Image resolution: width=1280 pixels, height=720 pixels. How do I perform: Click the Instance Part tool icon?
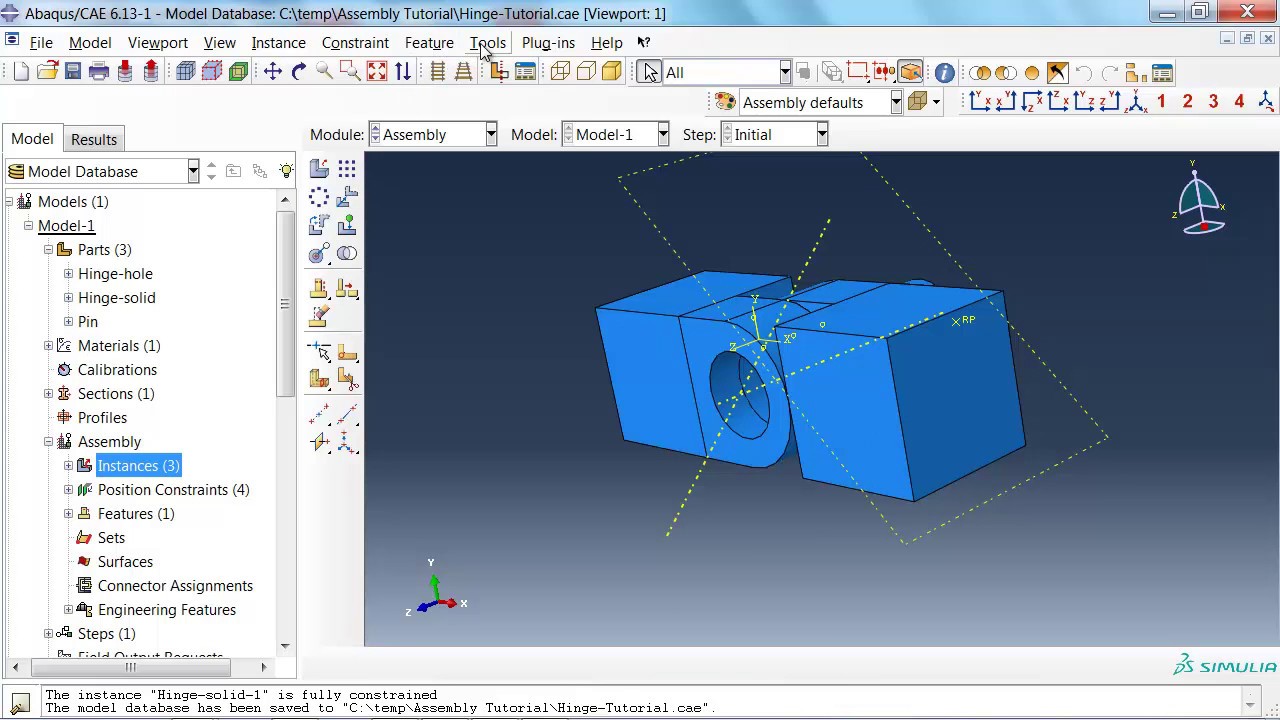point(319,169)
